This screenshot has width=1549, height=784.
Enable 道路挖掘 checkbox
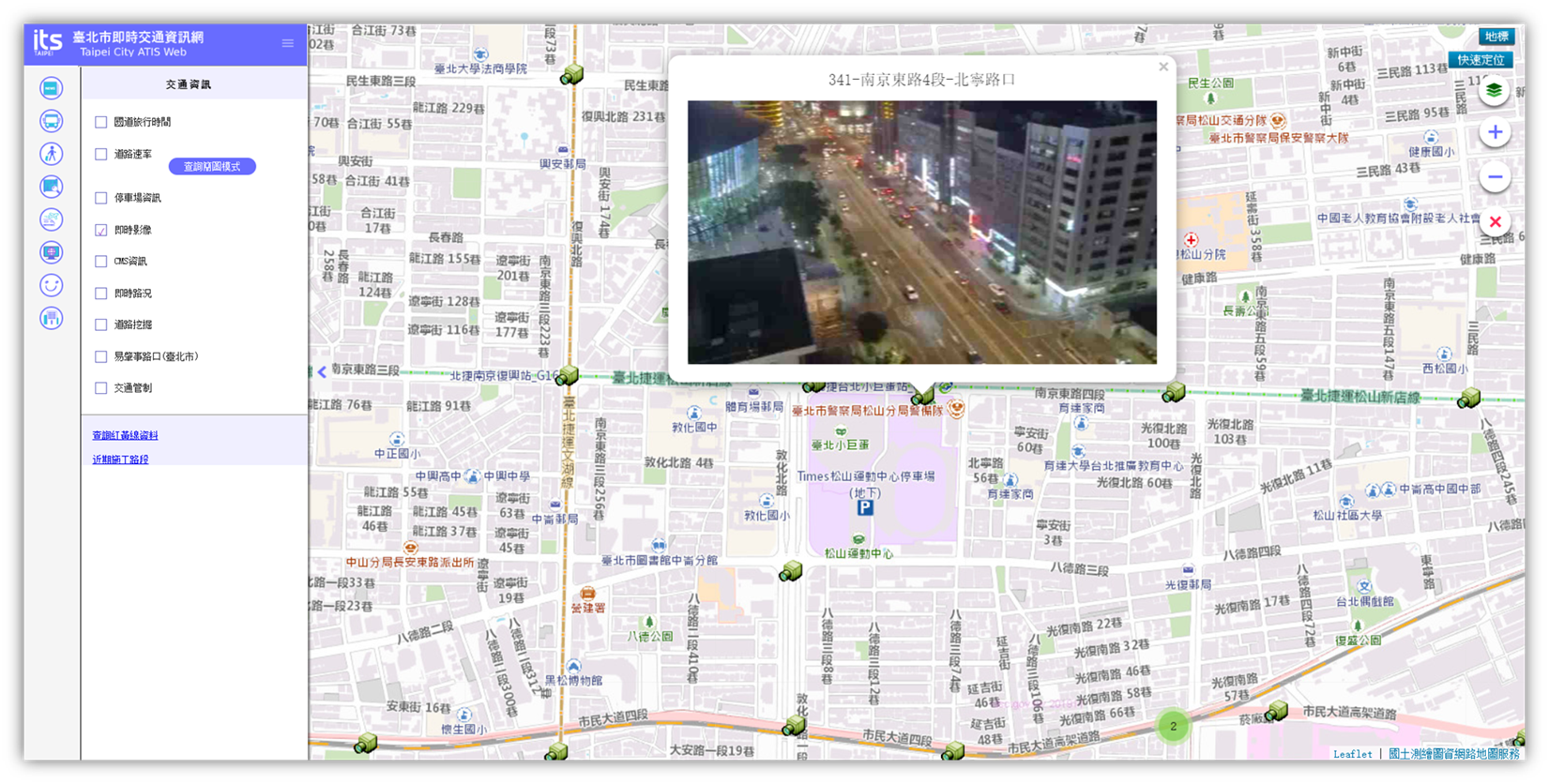pyautogui.click(x=101, y=324)
